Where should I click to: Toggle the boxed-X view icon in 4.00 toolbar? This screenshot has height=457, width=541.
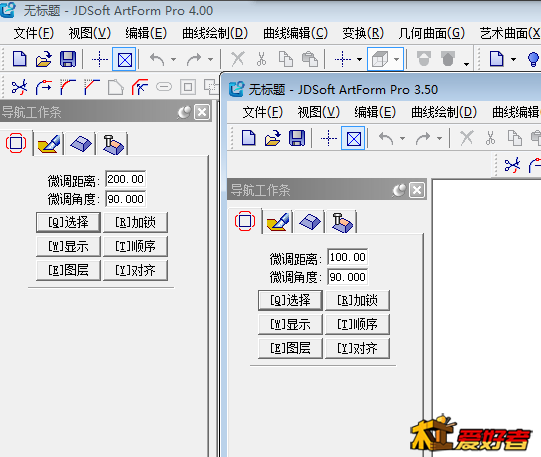(125, 60)
